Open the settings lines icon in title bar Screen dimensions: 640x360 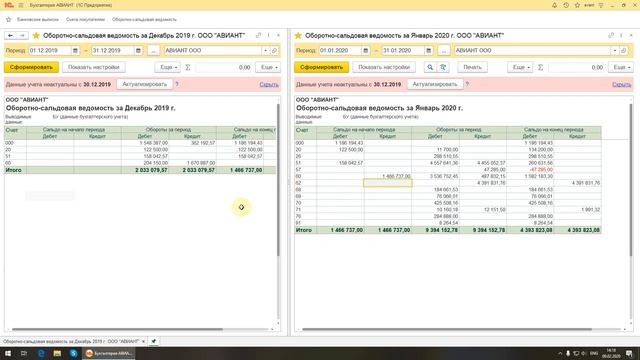point(601,5)
